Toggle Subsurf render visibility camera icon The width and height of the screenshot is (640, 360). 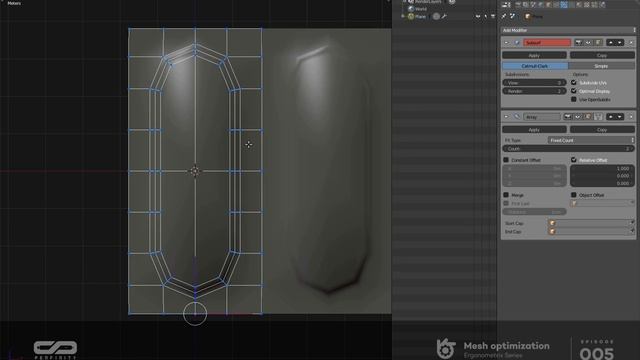pyautogui.click(x=578, y=42)
